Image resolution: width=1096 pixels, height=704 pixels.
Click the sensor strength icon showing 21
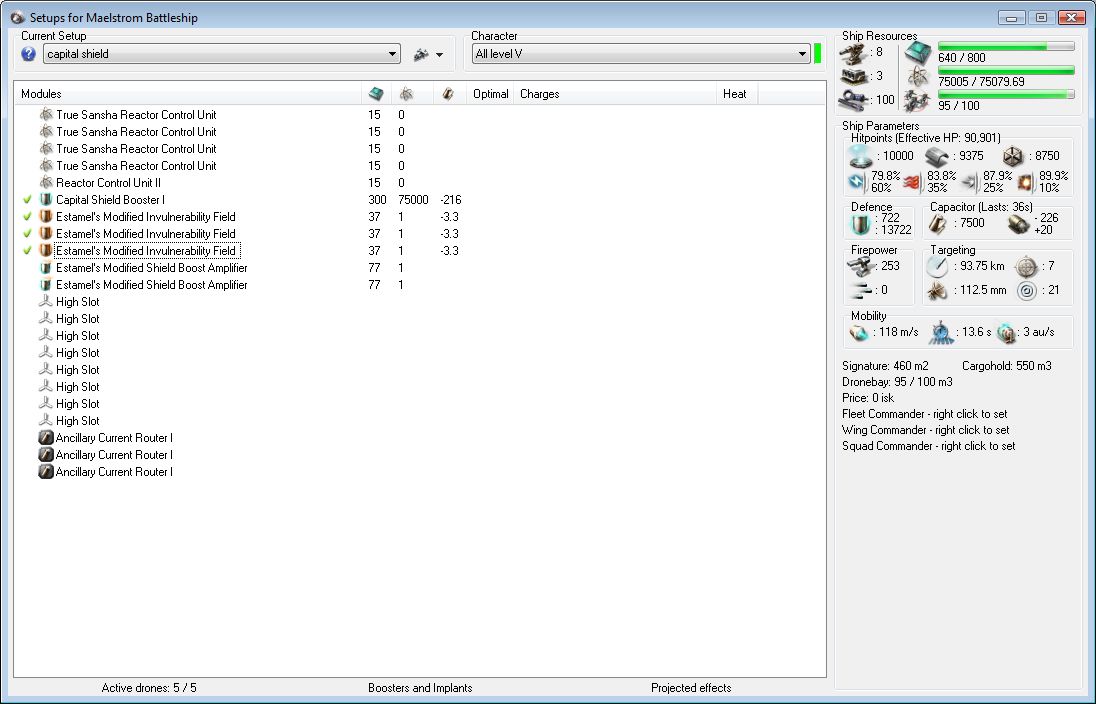pos(1026,291)
